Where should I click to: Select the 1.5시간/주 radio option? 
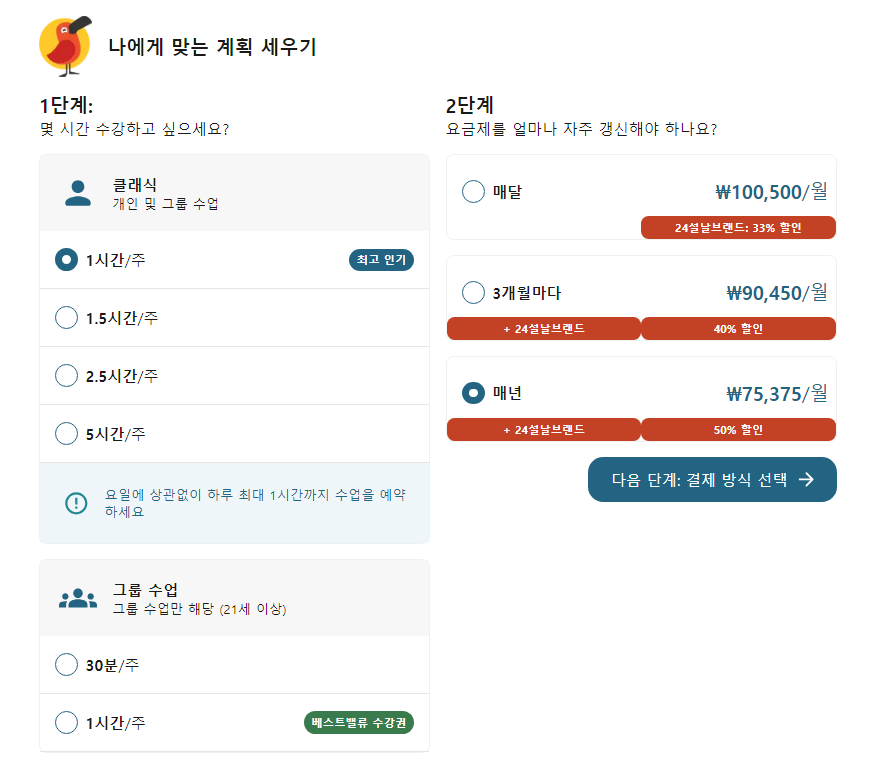pyautogui.click(x=66, y=317)
